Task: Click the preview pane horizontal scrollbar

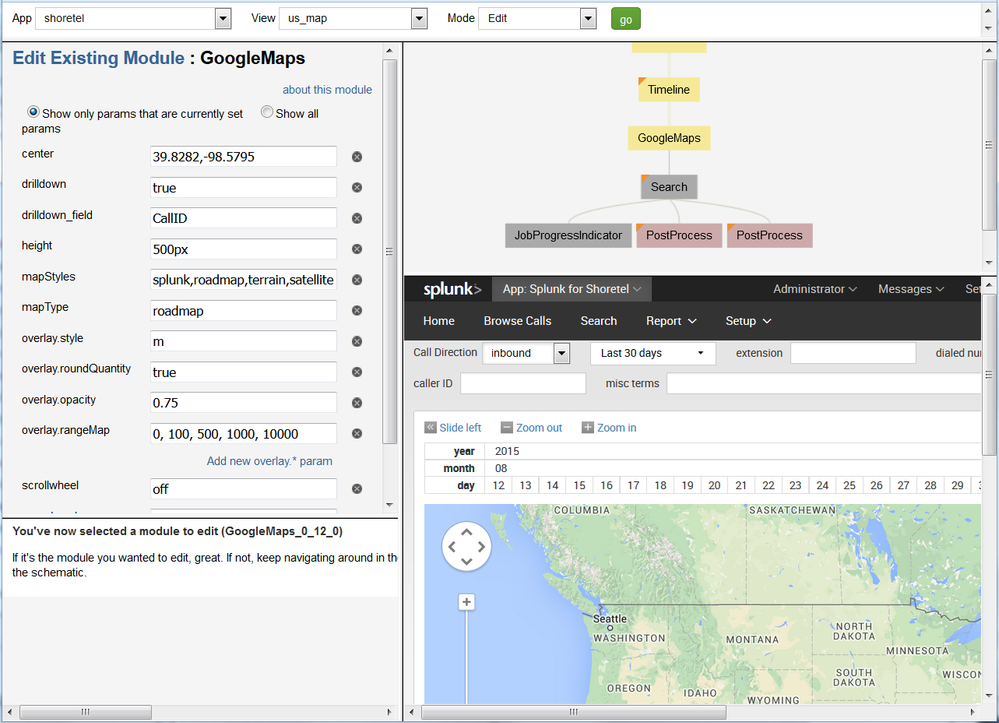Action: (573, 712)
